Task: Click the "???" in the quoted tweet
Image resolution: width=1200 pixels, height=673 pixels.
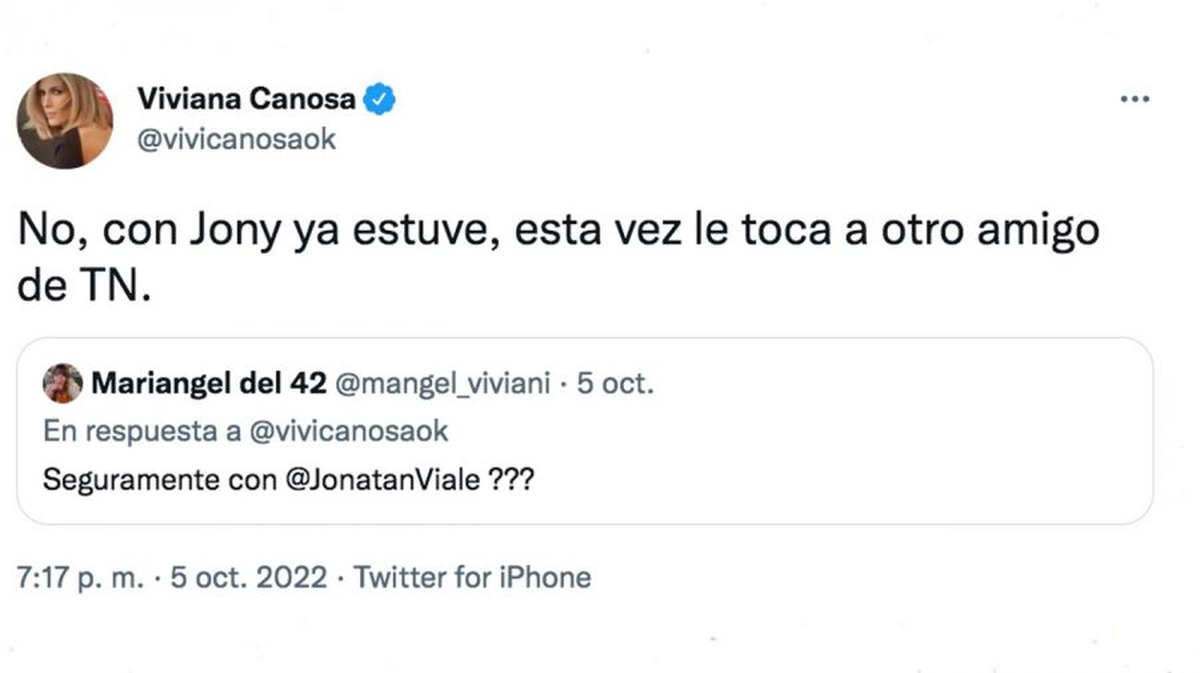Action: (x=511, y=479)
